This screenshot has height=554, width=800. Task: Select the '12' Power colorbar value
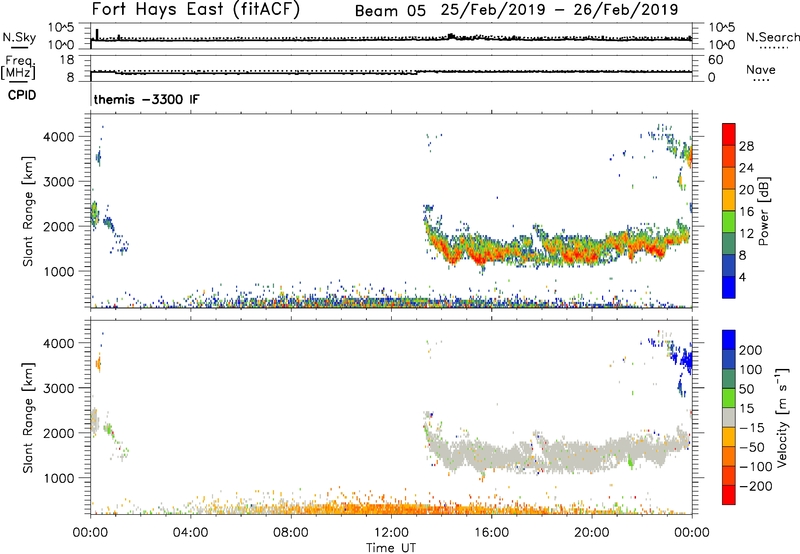tap(746, 233)
